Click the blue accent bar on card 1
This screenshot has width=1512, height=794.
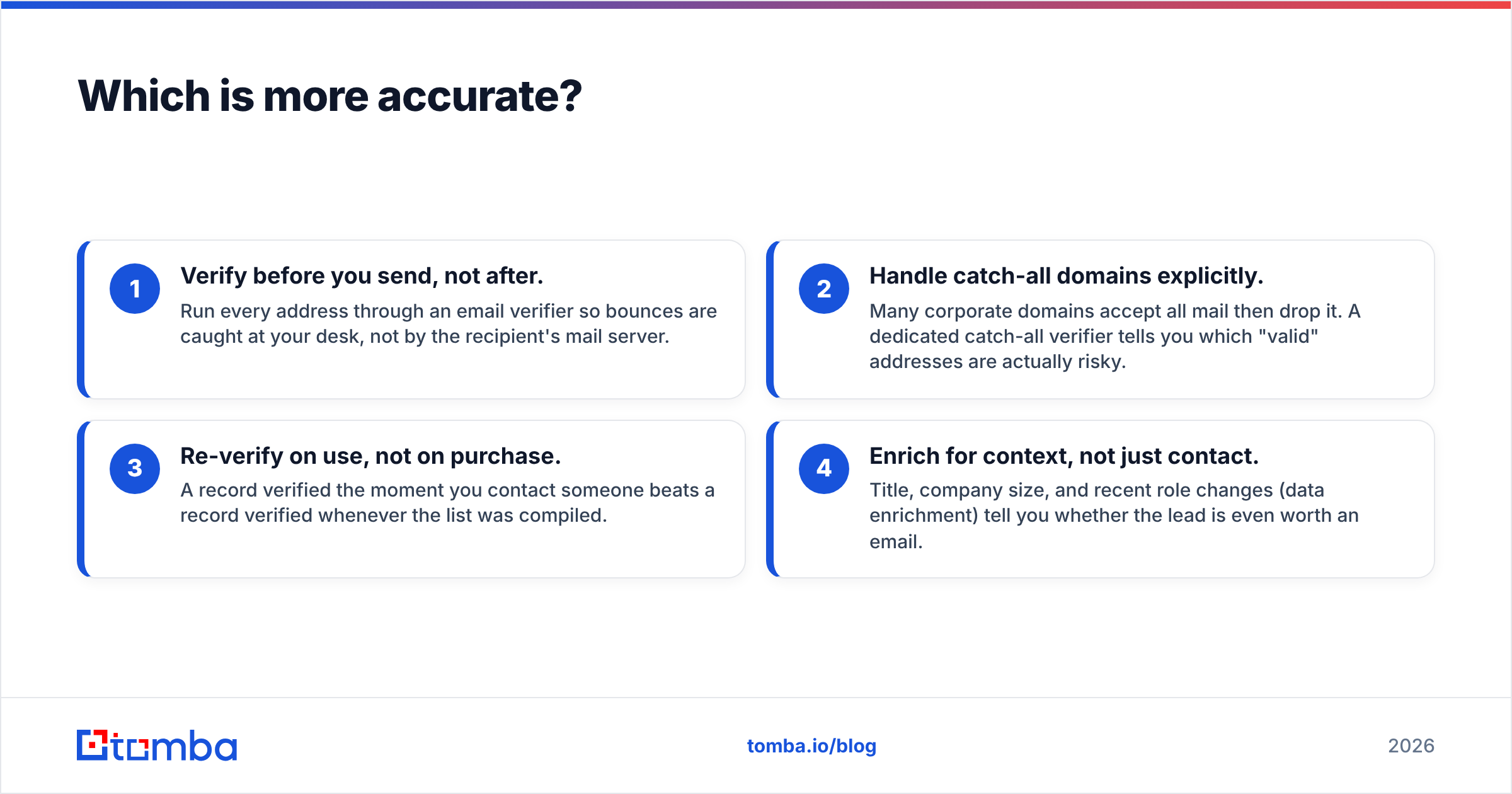(x=81, y=319)
